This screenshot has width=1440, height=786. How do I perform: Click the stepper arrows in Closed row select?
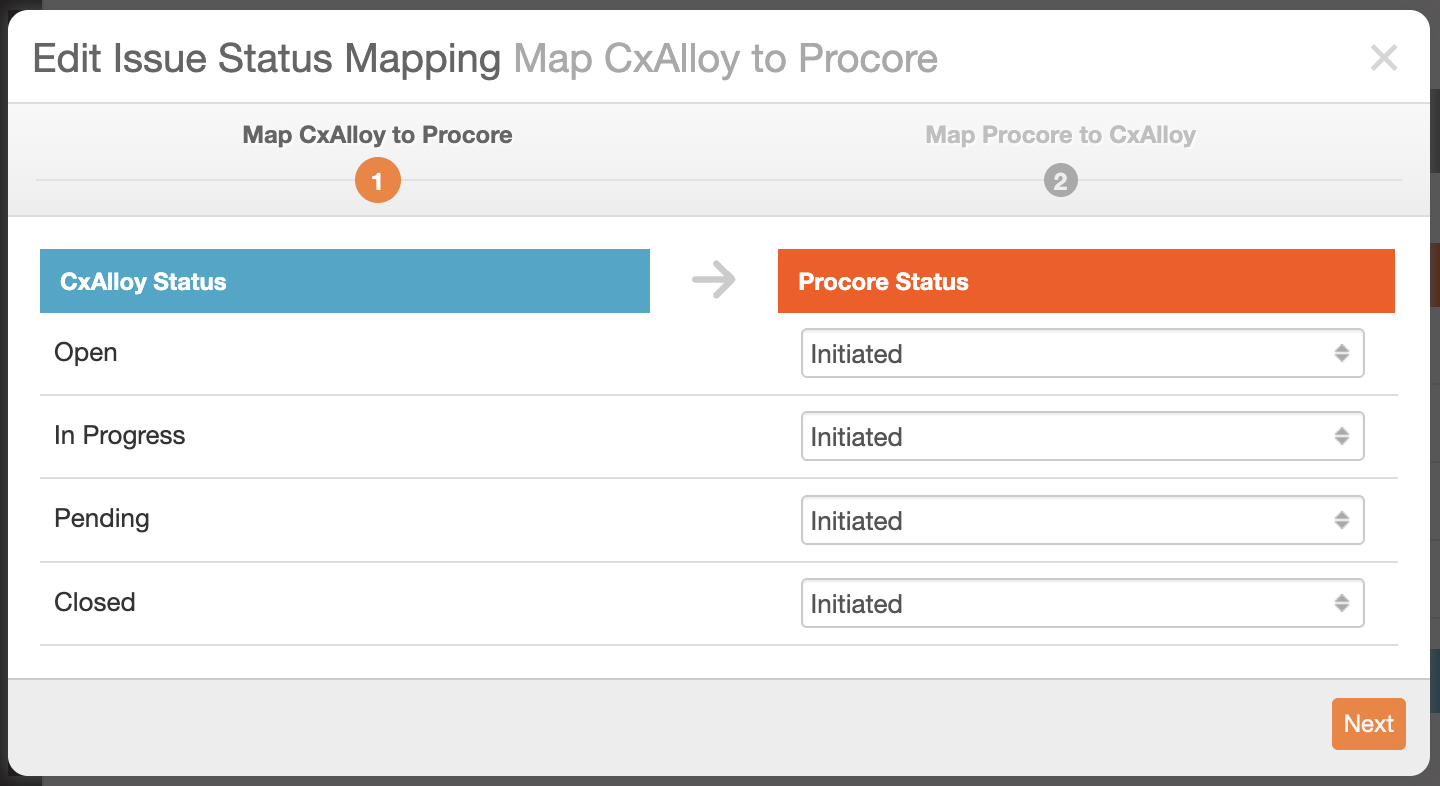point(1342,603)
